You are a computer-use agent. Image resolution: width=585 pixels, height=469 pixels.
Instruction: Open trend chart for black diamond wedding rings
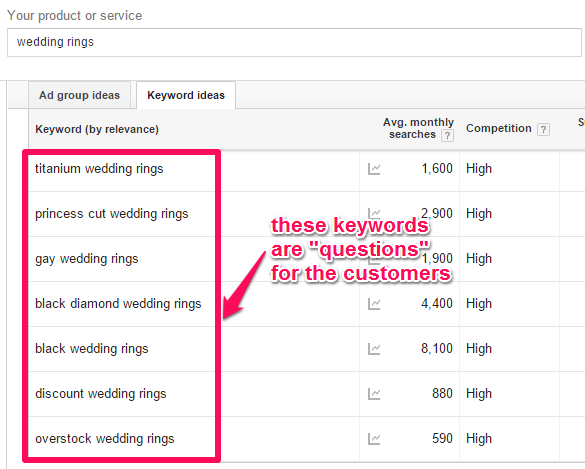pyautogui.click(x=374, y=304)
